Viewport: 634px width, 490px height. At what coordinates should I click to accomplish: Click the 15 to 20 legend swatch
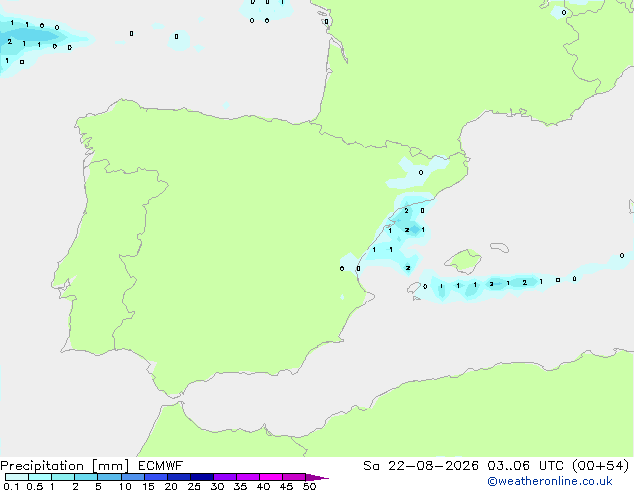point(156,477)
